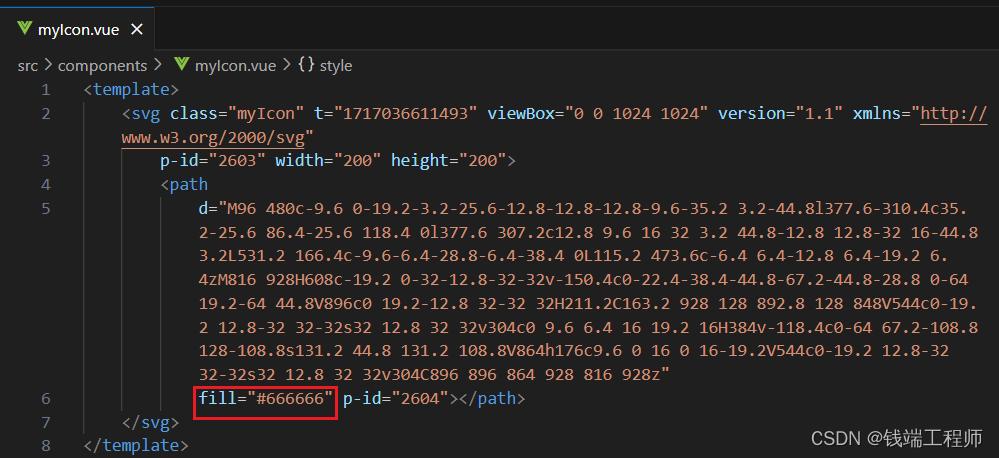This screenshot has width=999, height=458.
Task: Click the Vue icon in the breadcrumb
Action: click(x=181, y=65)
